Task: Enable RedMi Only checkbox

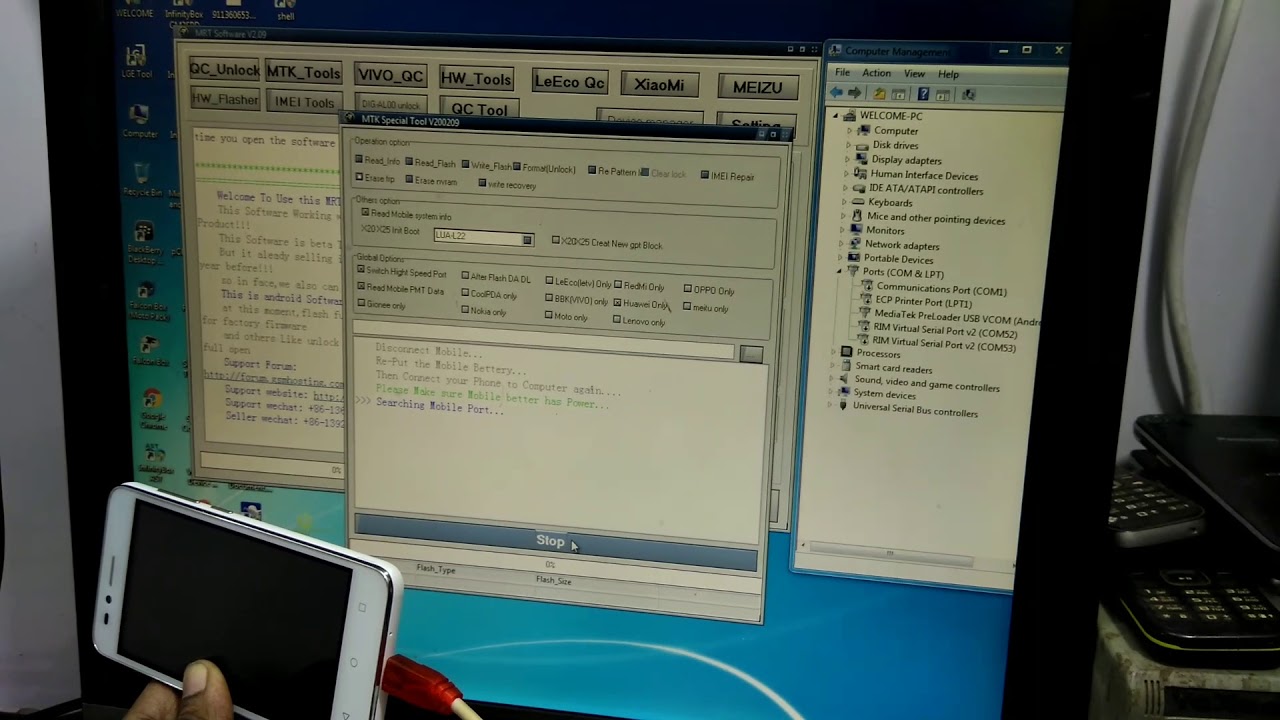Action: (x=618, y=285)
